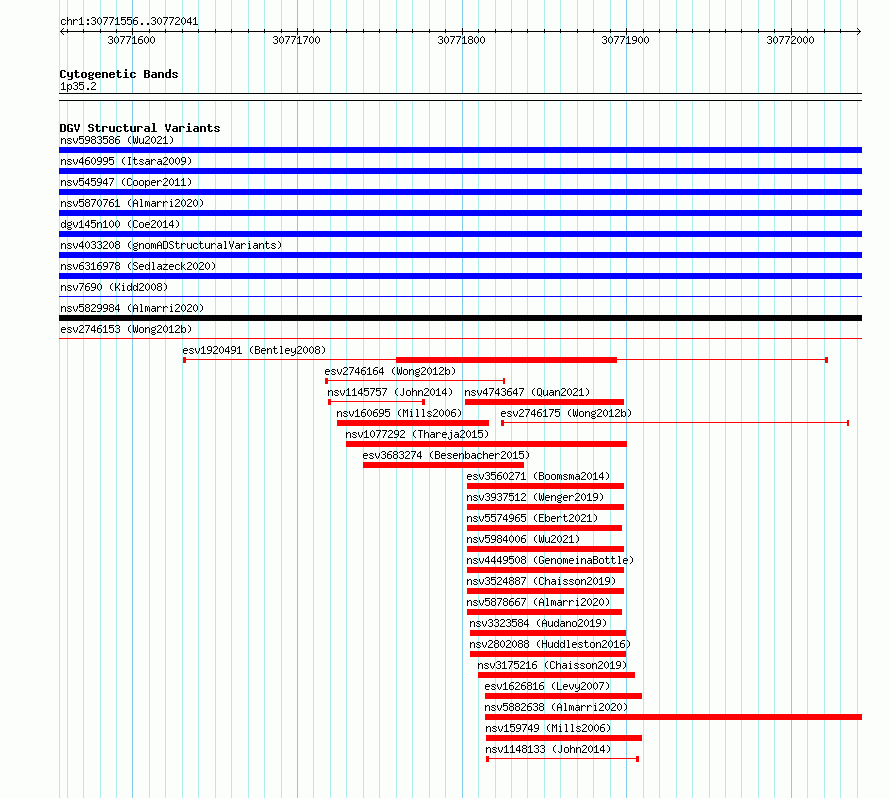This screenshot has height=798, width=890.
Task: Open nsv4449508 (GenomeinaBottle) label
Action: click(x=550, y=560)
